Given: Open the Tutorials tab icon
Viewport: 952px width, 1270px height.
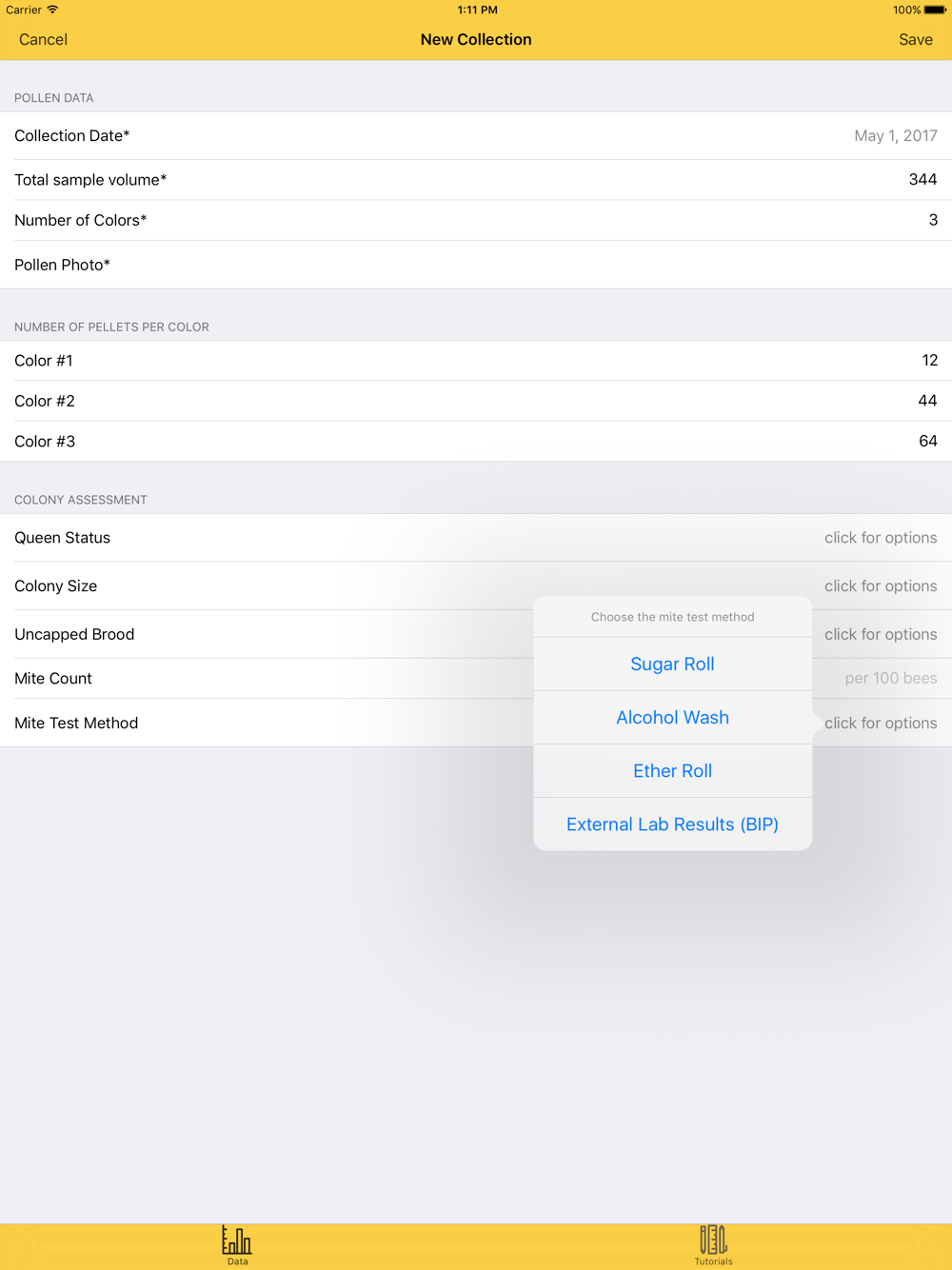Looking at the screenshot, I should coord(713,1241).
